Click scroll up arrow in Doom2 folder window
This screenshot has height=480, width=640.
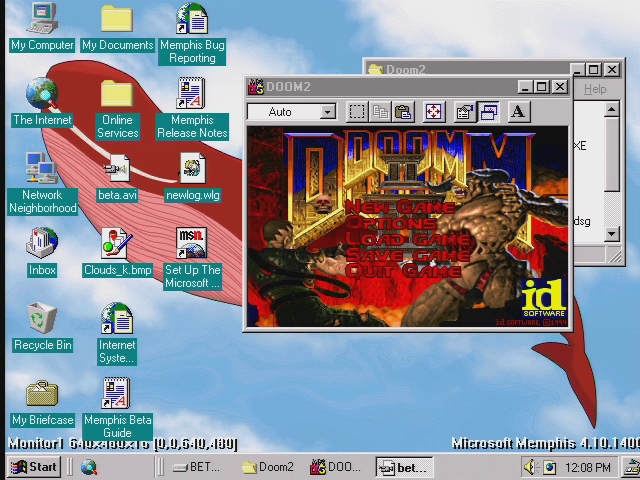click(x=611, y=109)
